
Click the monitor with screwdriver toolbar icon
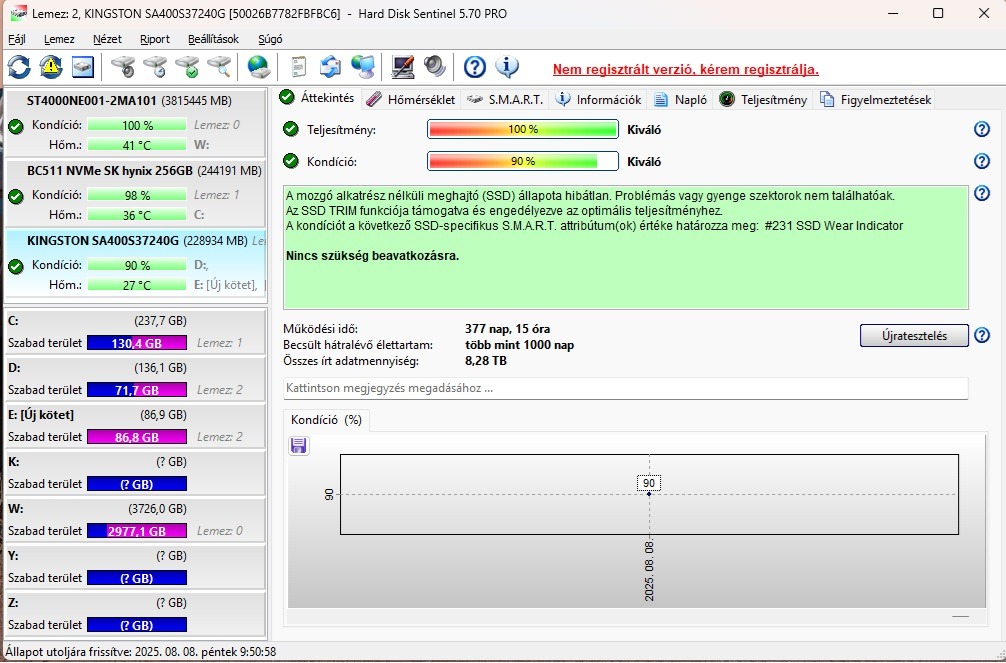click(402, 67)
